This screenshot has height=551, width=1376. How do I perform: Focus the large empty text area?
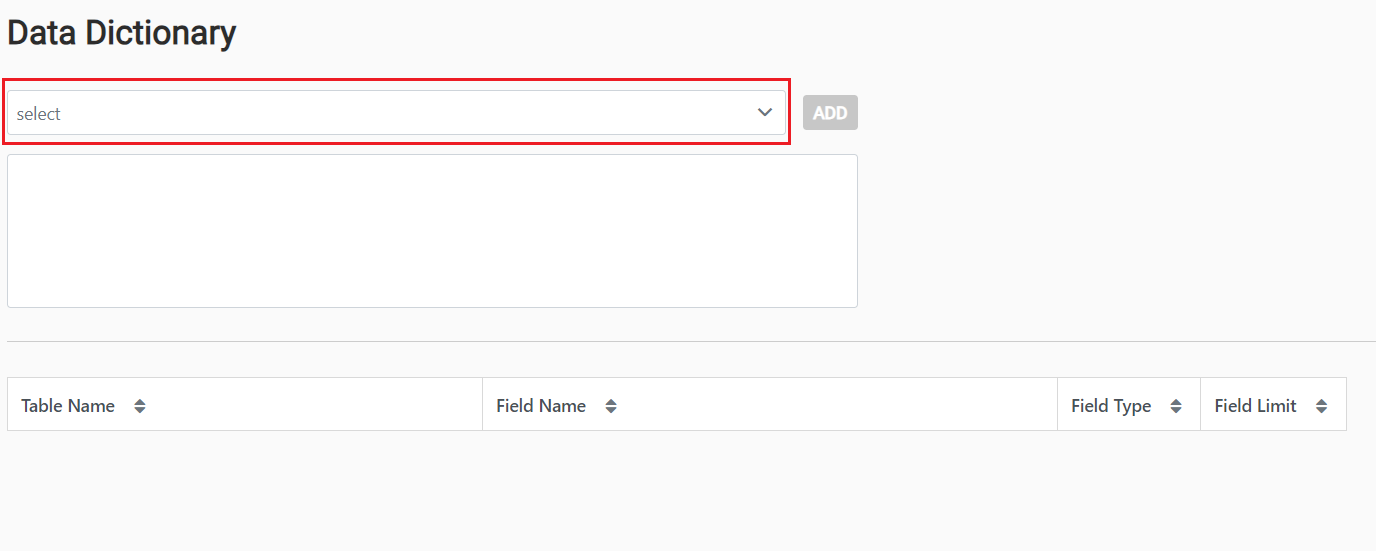click(432, 231)
